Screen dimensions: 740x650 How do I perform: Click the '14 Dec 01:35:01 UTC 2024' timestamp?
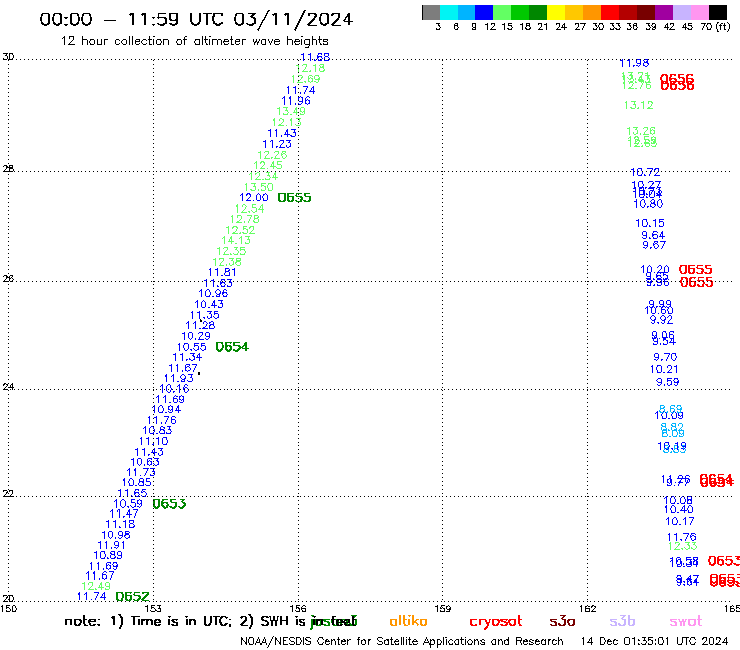[x=655, y=642]
